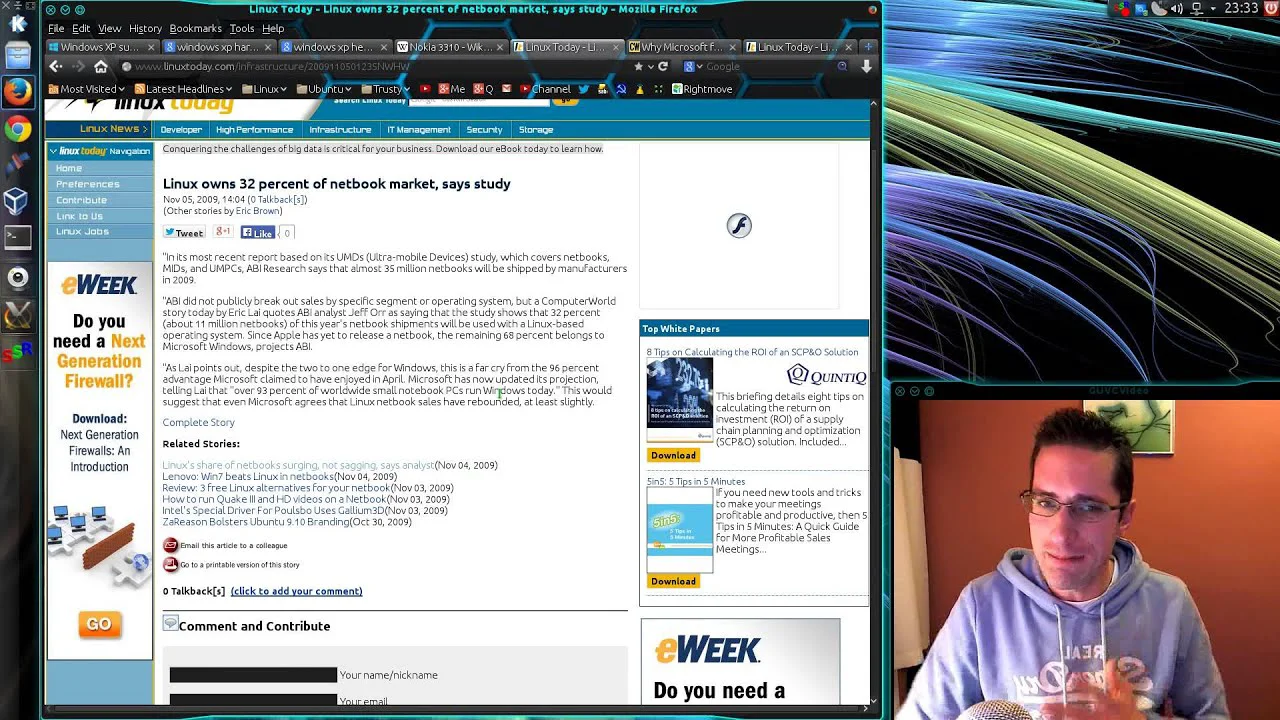Viewport: 1280px width, 720px height.
Task: Open a new browser tab
Action: point(868,47)
